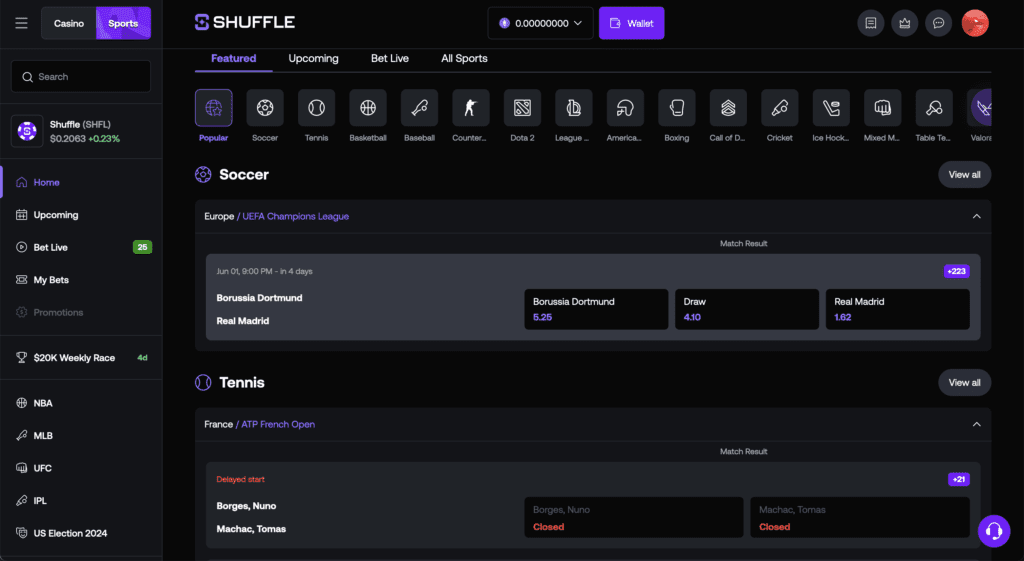
Task: Open the user profile avatar
Action: pos(975,23)
